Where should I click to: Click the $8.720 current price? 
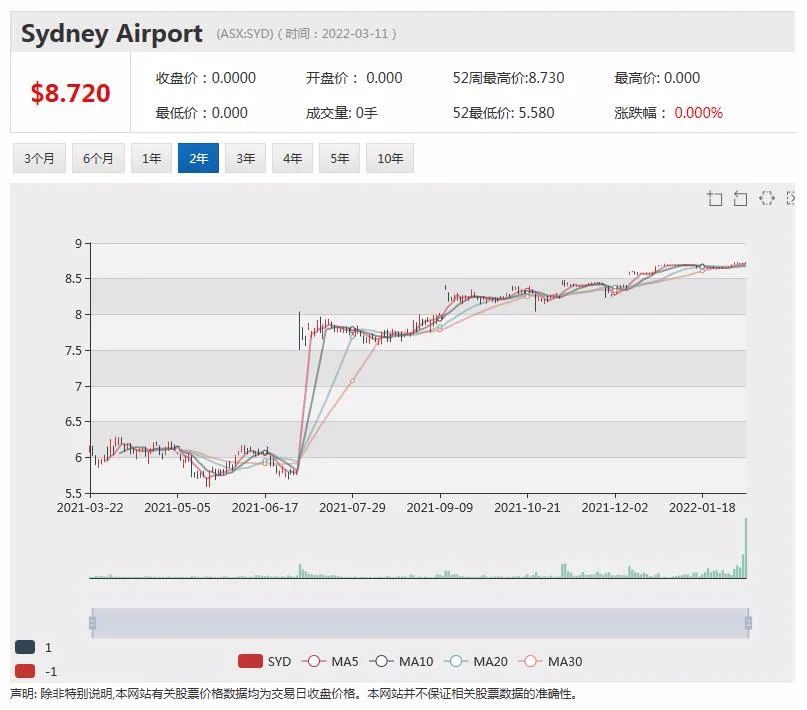71,93
